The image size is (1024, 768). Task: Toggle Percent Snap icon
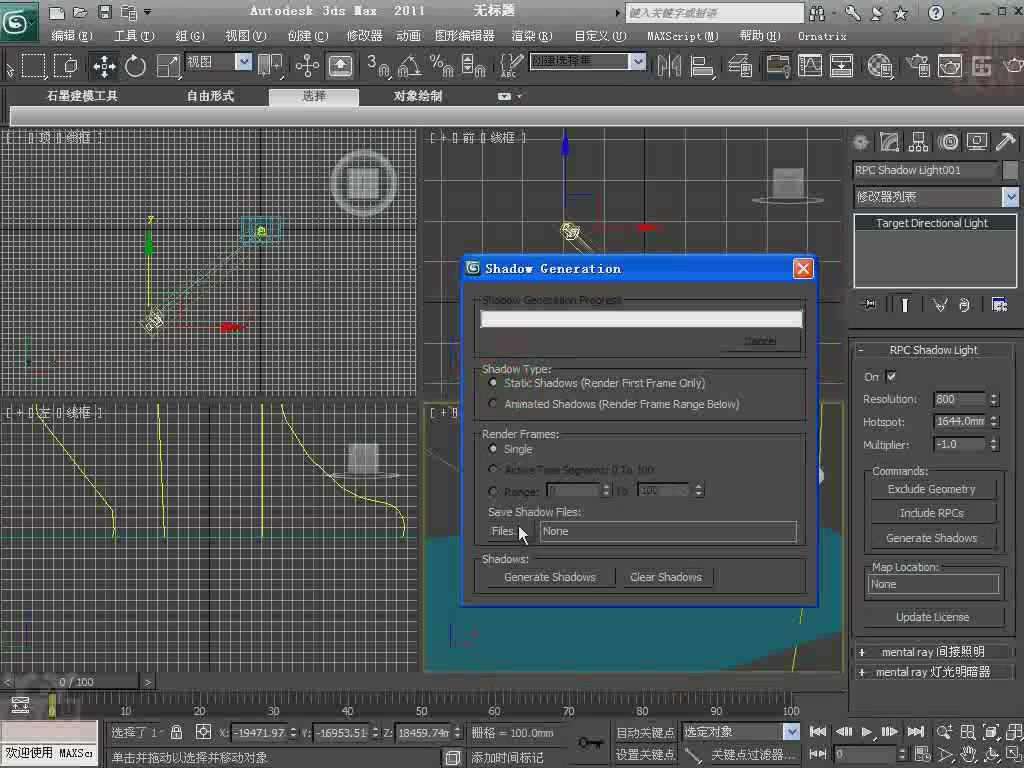[441, 65]
